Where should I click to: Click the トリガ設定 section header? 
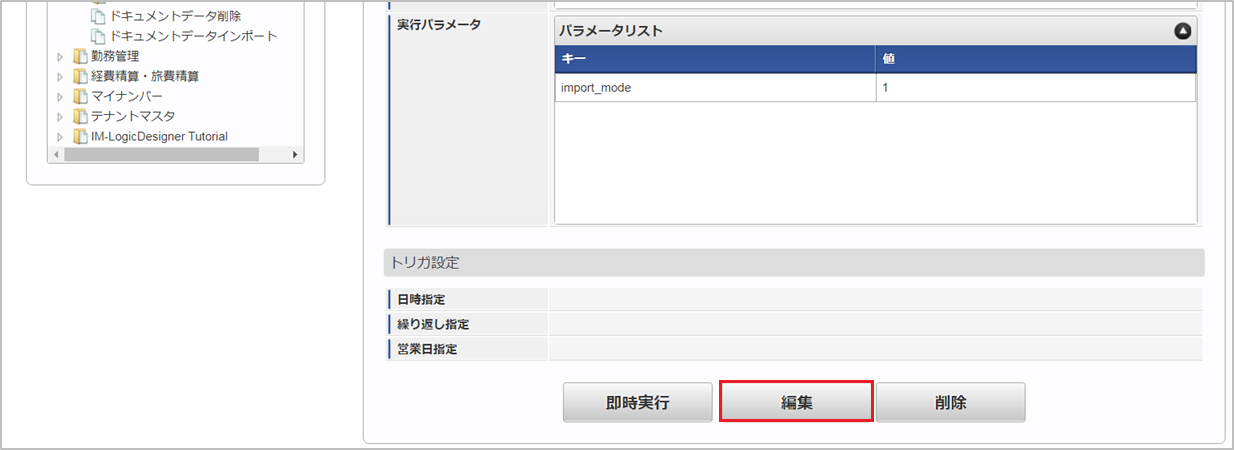(794, 263)
